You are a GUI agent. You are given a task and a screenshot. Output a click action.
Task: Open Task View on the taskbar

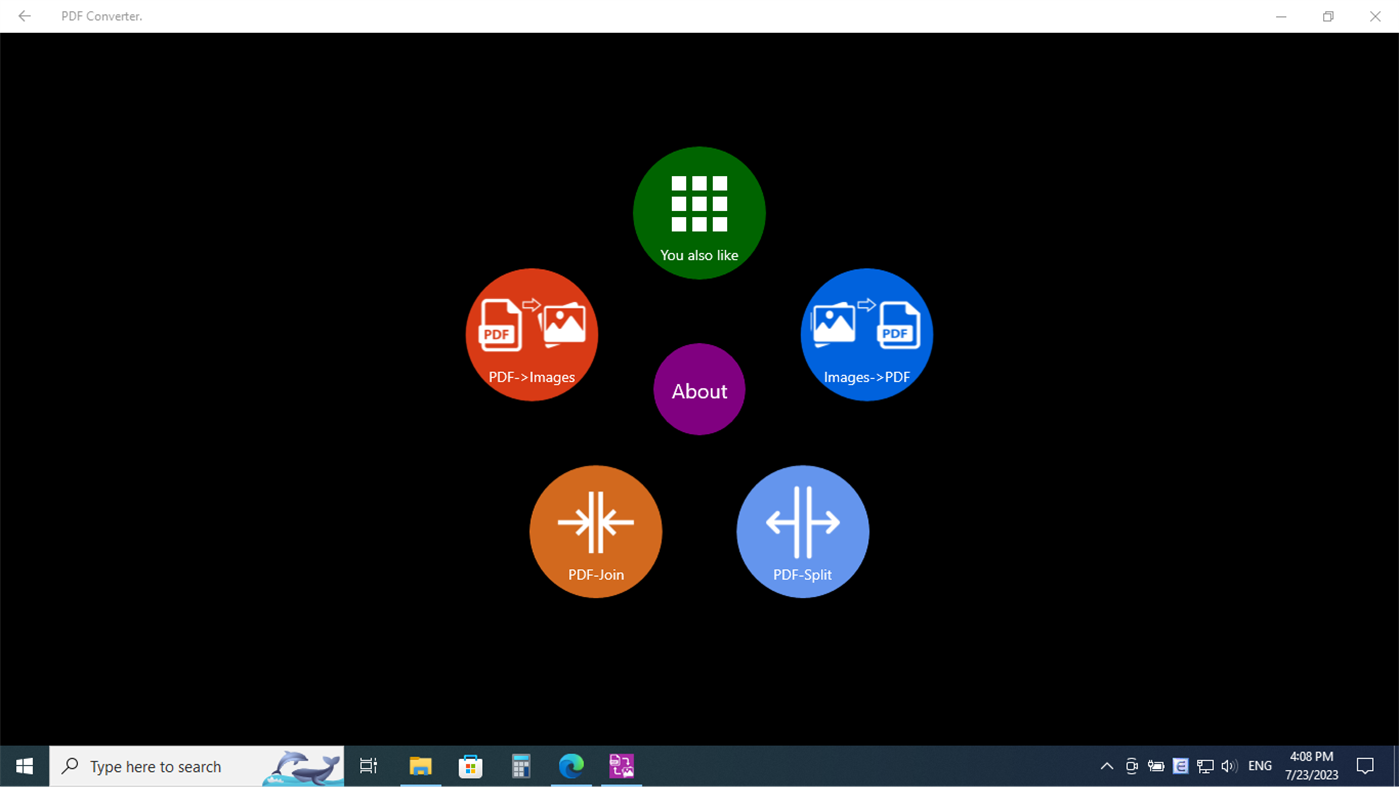point(368,766)
